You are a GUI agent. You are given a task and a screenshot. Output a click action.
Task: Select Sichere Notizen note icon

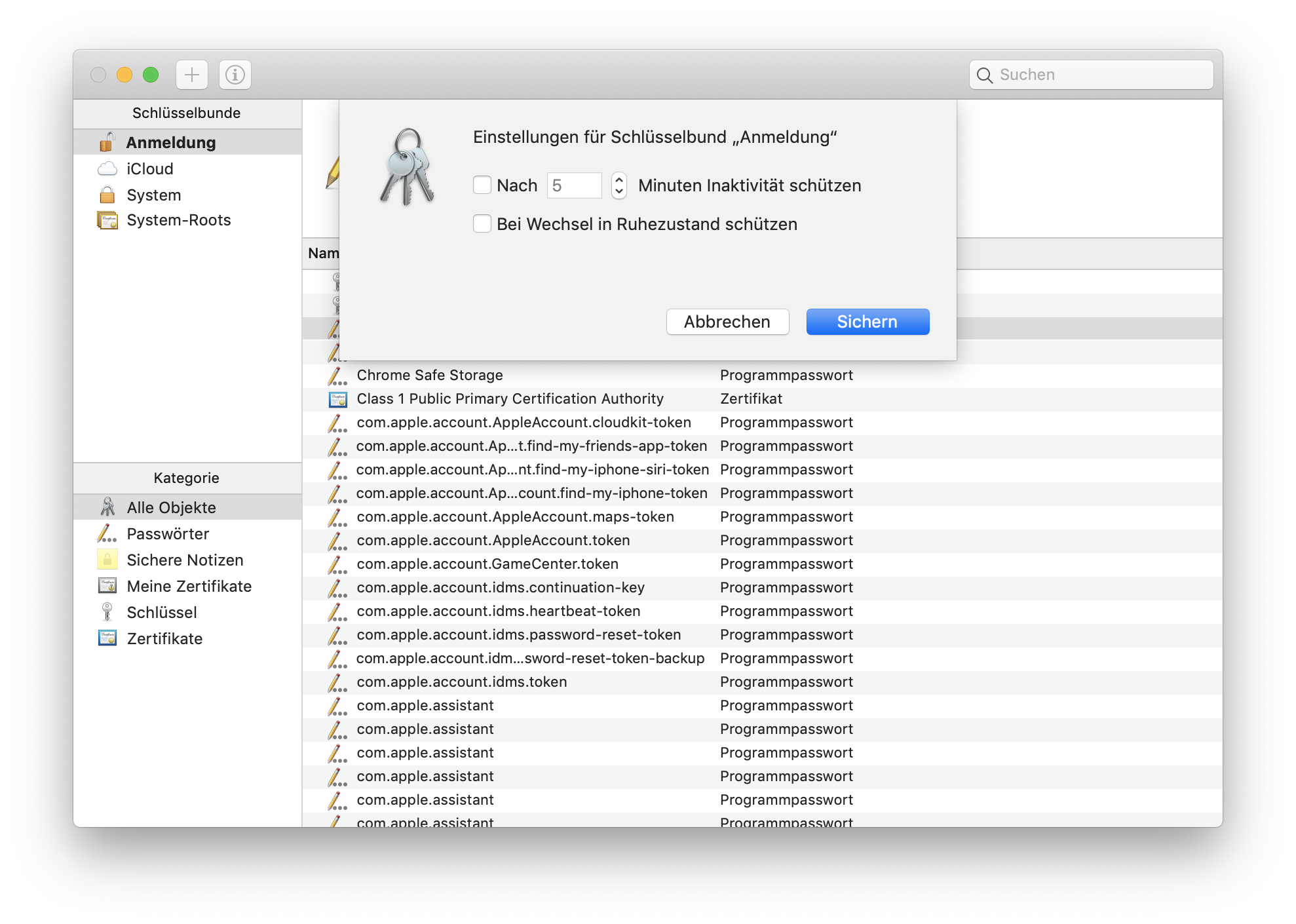coord(107,560)
